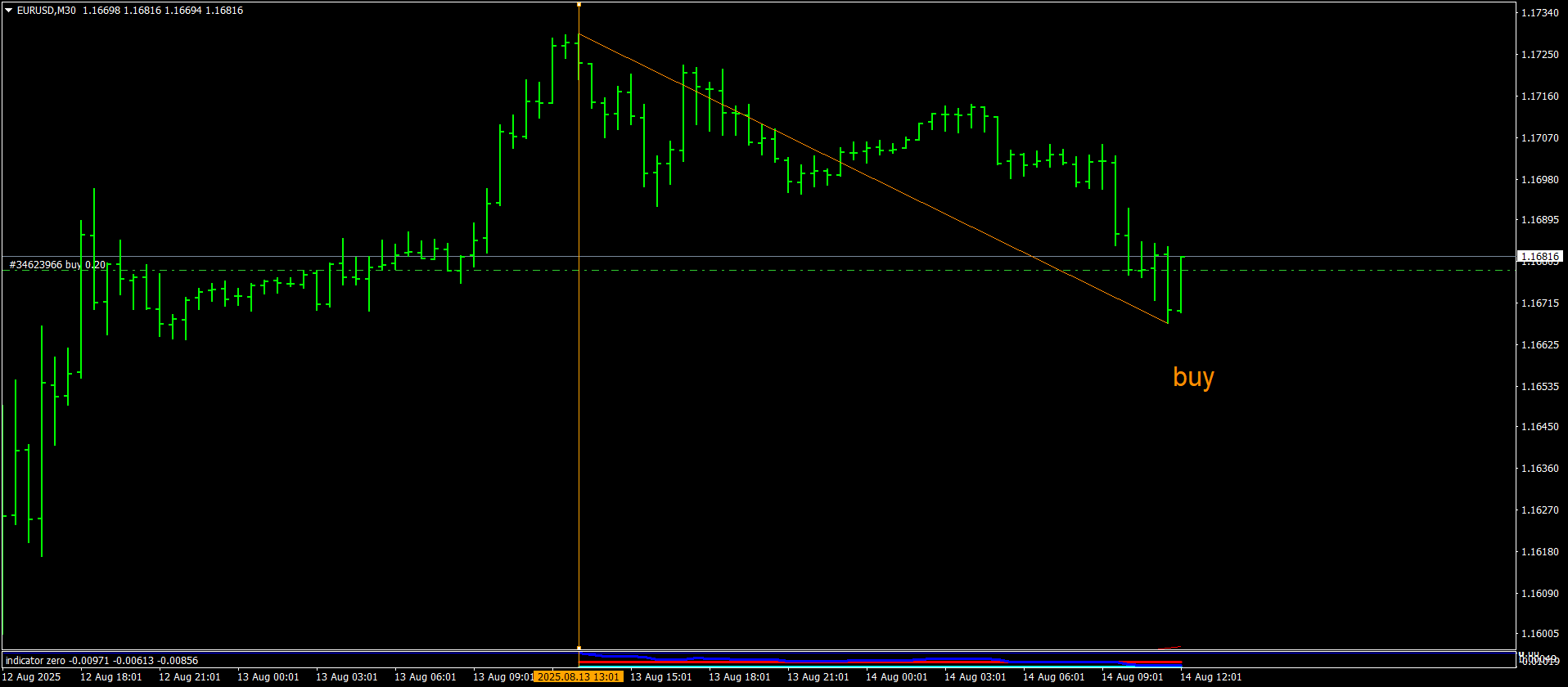This screenshot has width=1568, height=687.
Task: Click the 1.16450 price axis label
Action: [1539, 427]
